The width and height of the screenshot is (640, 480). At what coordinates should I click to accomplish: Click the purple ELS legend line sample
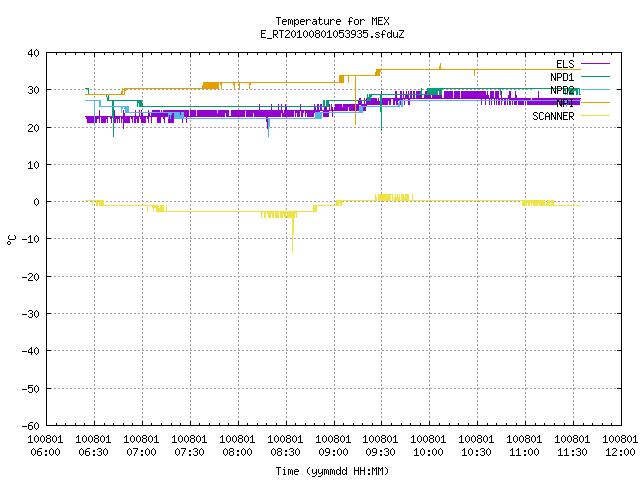(595, 64)
